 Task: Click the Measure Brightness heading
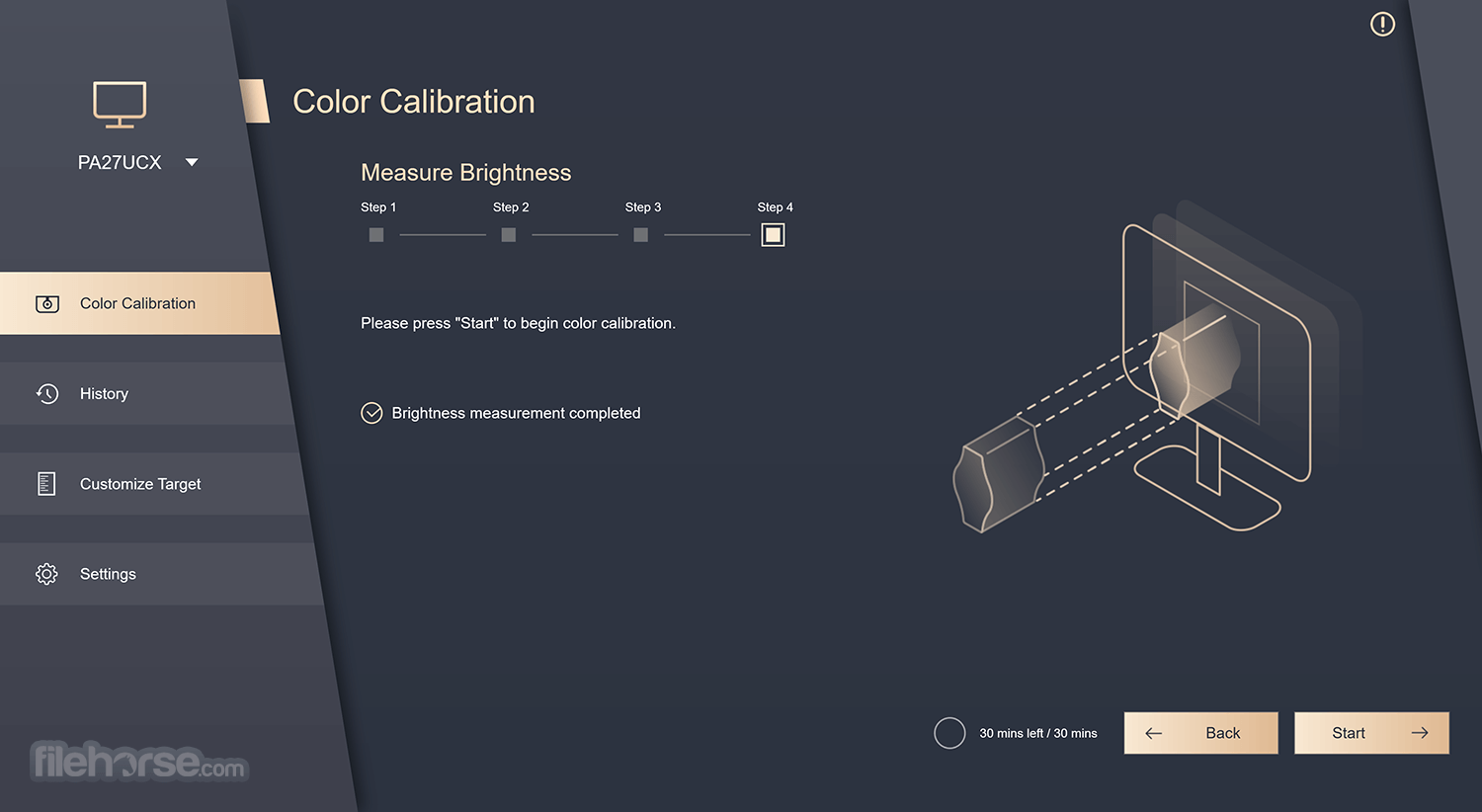point(466,173)
